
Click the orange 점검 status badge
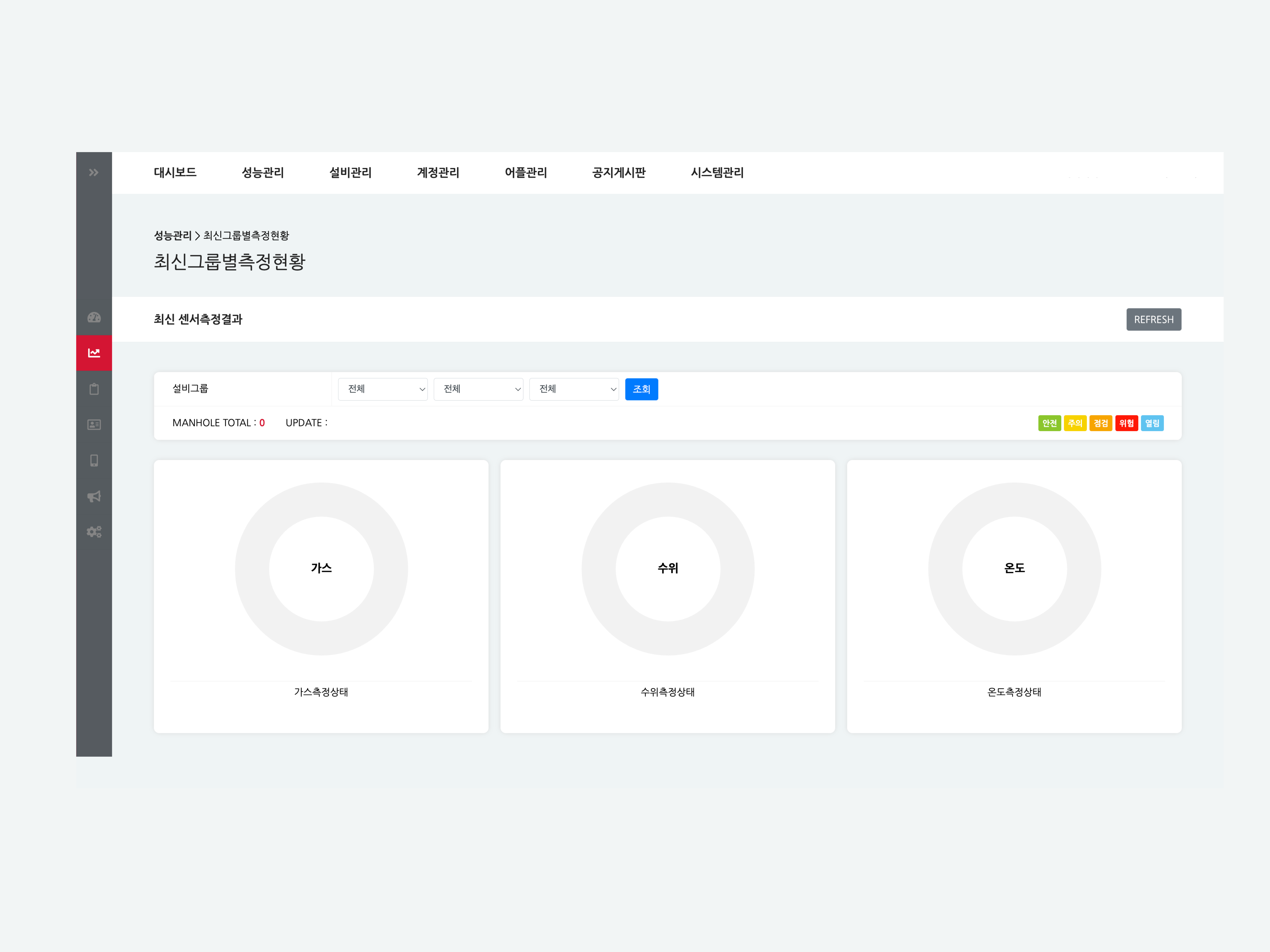point(1101,424)
